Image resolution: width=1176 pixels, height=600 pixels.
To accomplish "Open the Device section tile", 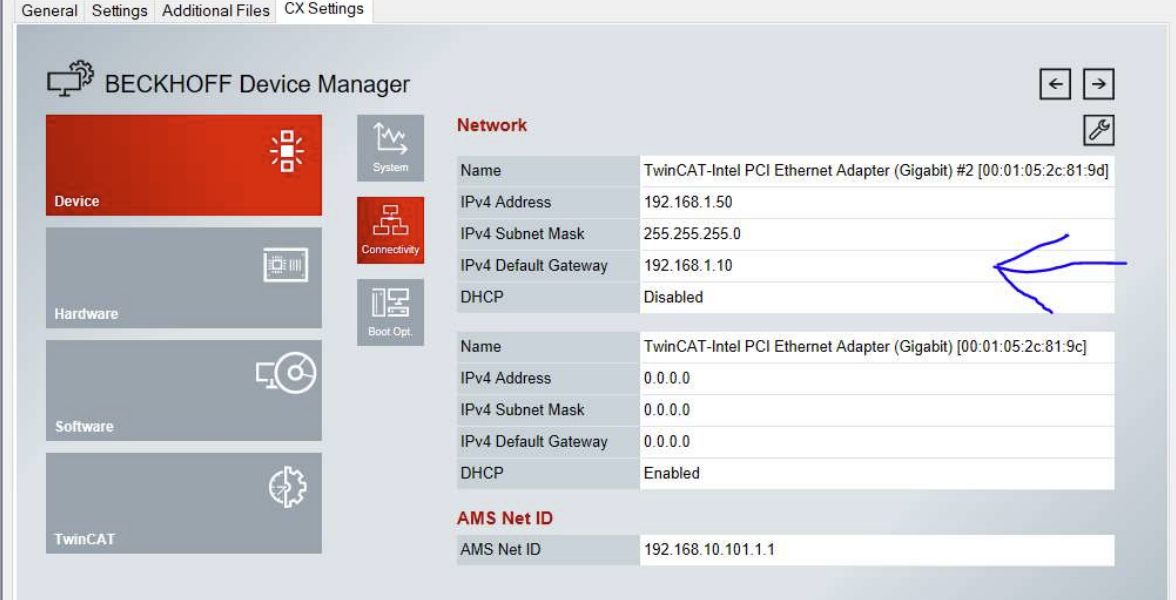I will 184,165.
